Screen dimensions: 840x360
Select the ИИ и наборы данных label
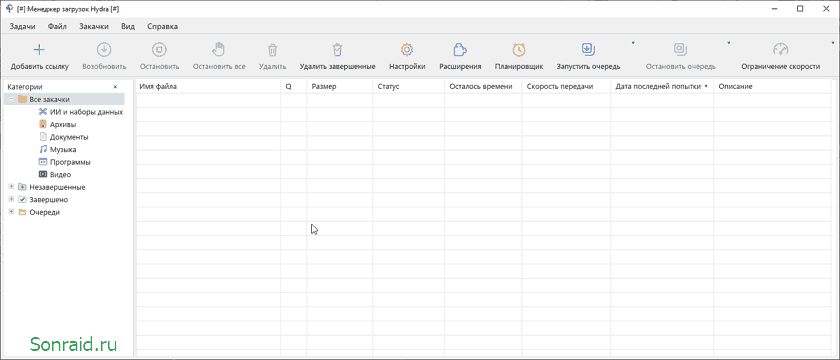86,112
